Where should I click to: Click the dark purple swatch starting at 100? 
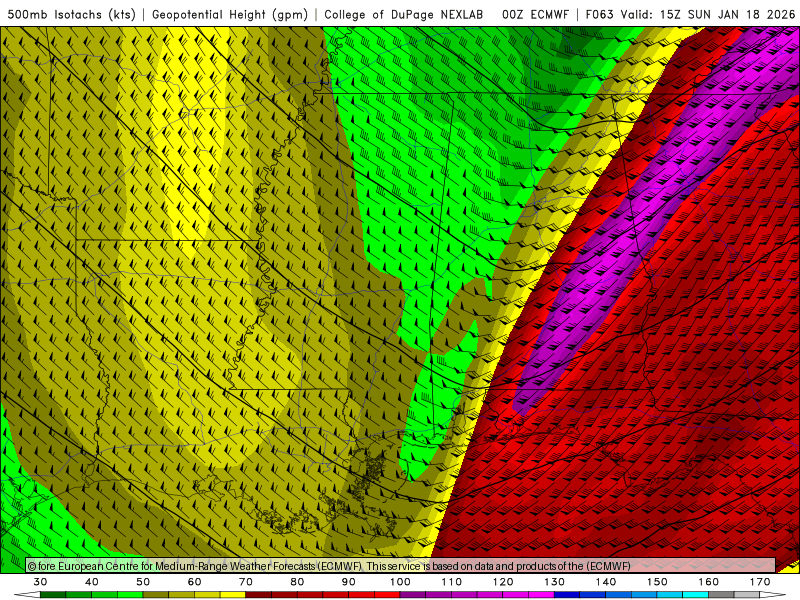pyautogui.click(x=413, y=595)
